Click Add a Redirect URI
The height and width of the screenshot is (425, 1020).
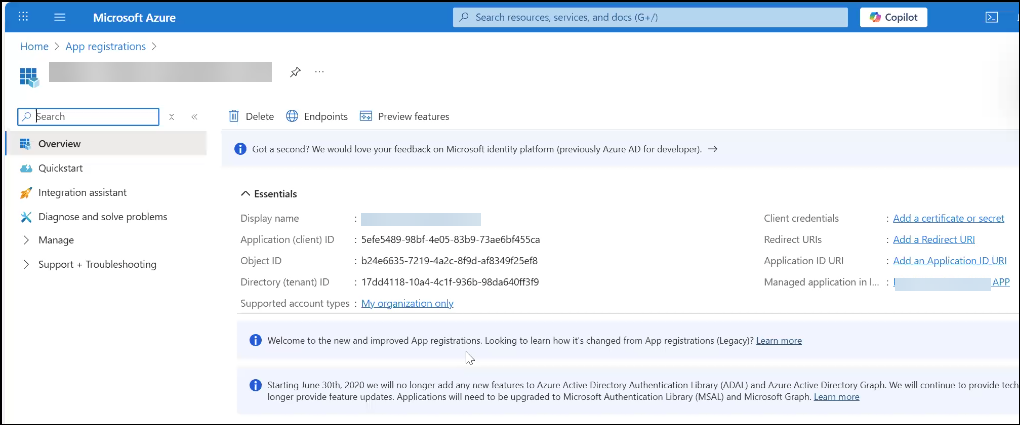click(x=934, y=240)
